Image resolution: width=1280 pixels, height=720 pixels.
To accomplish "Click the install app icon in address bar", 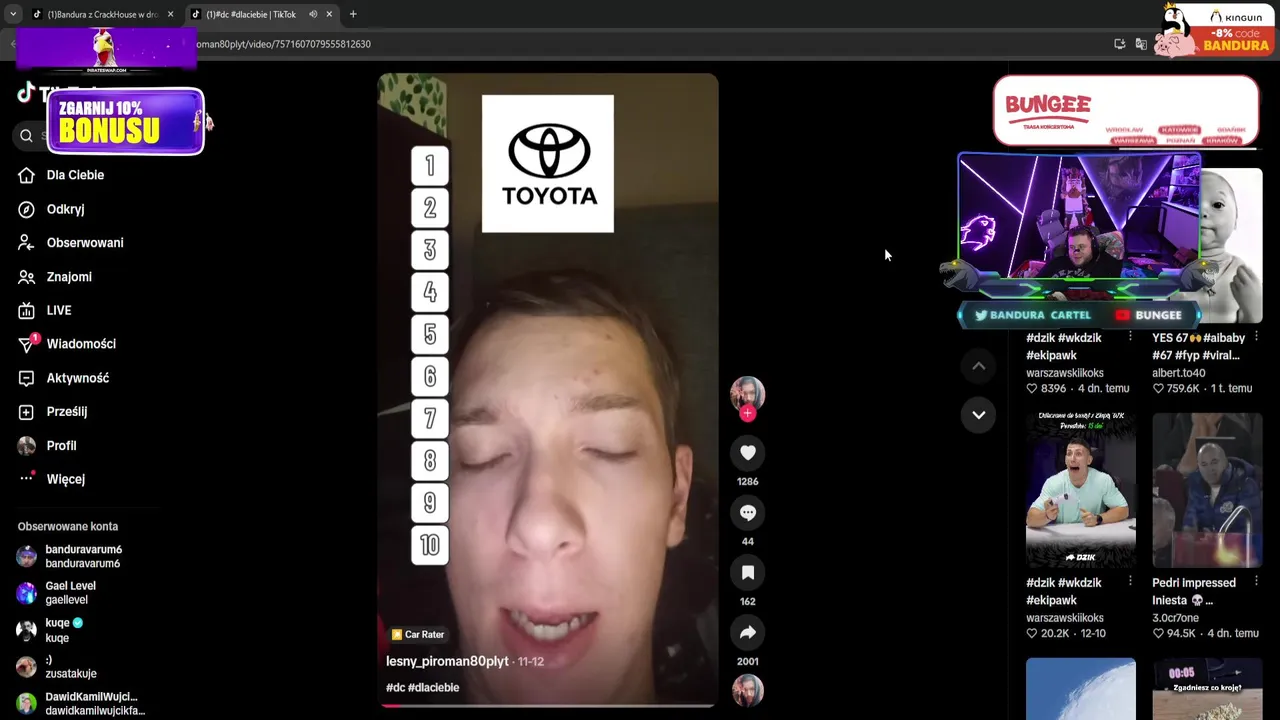I will point(1120,44).
